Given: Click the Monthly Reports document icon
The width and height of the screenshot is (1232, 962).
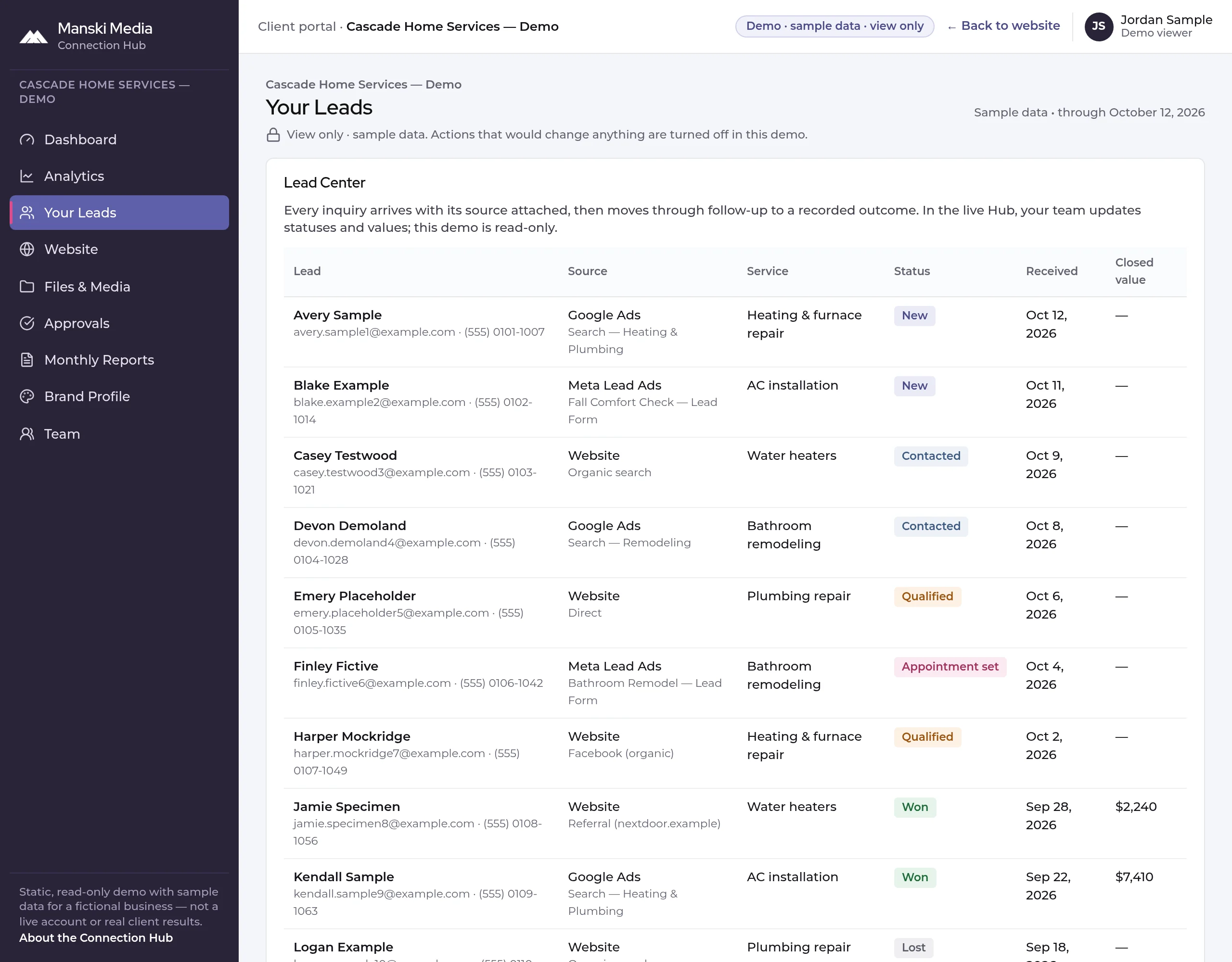Looking at the screenshot, I should pos(27,360).
